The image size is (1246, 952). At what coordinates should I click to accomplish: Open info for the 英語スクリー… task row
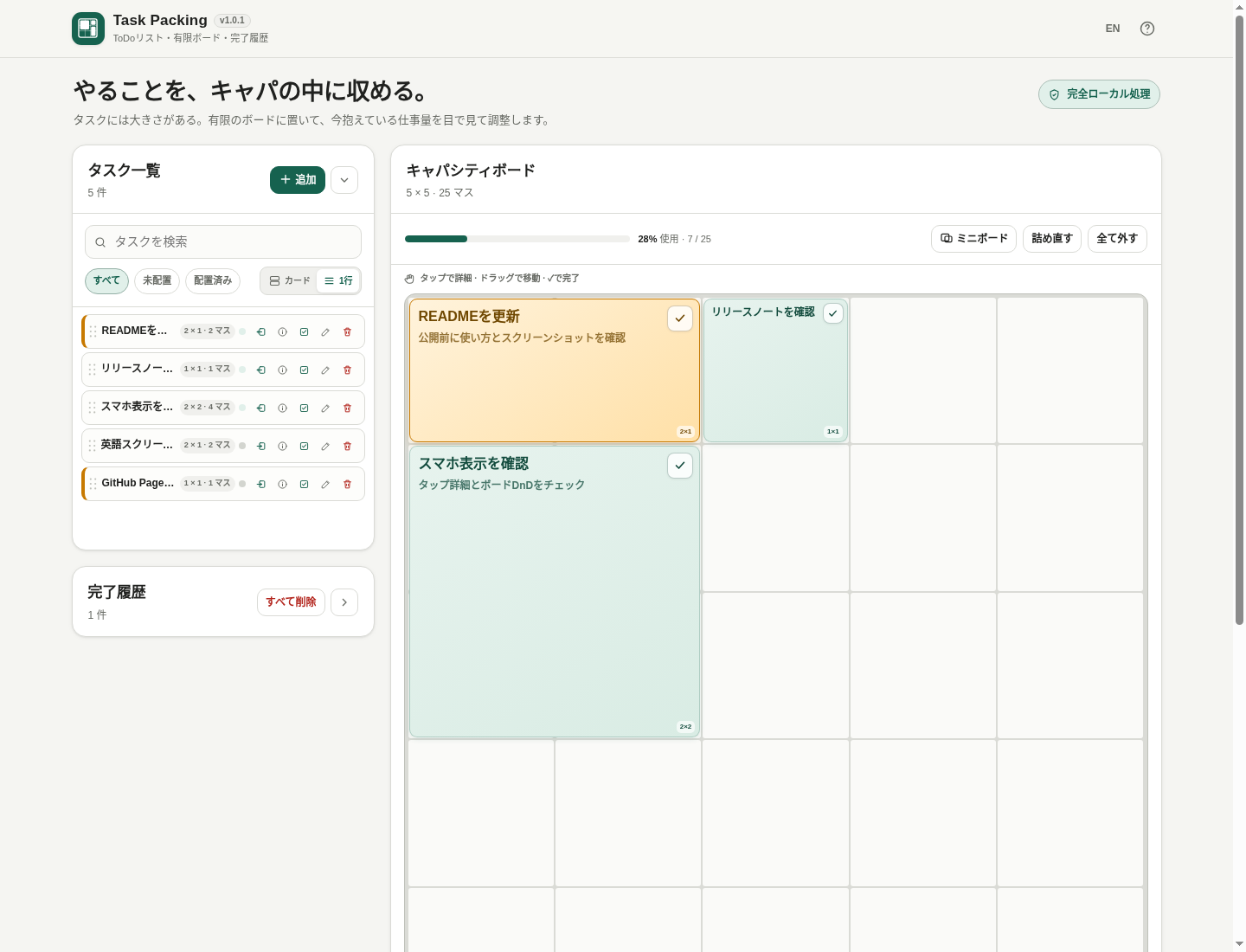tap(282, 446)
